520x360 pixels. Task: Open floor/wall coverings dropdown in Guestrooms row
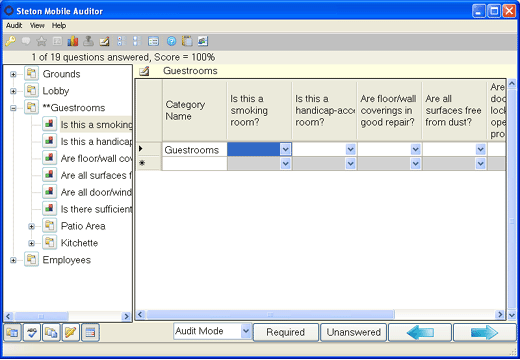[415, 149]
